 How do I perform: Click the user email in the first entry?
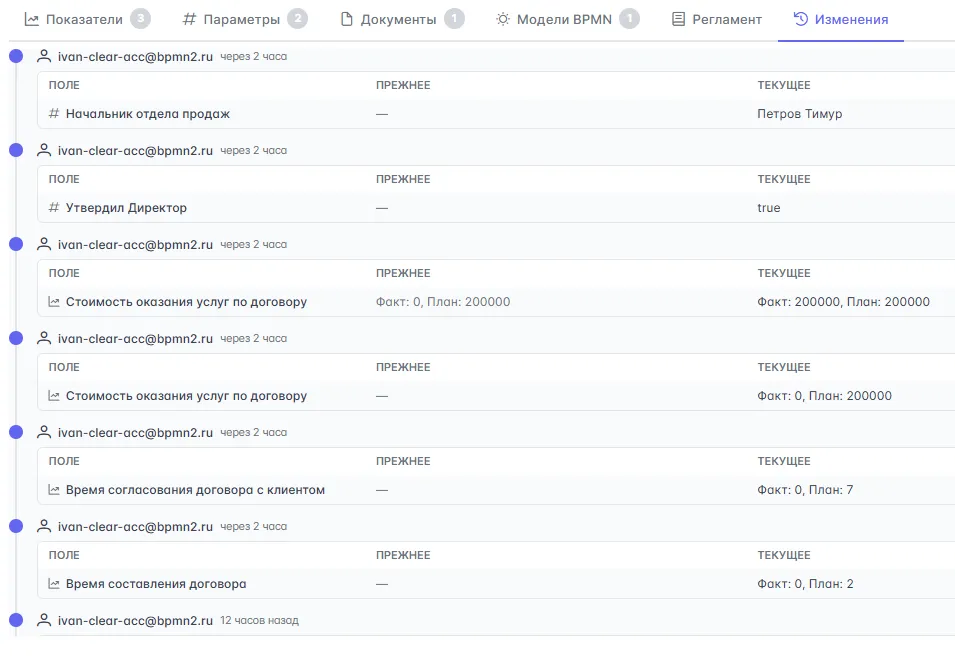(x=135, y=57)
